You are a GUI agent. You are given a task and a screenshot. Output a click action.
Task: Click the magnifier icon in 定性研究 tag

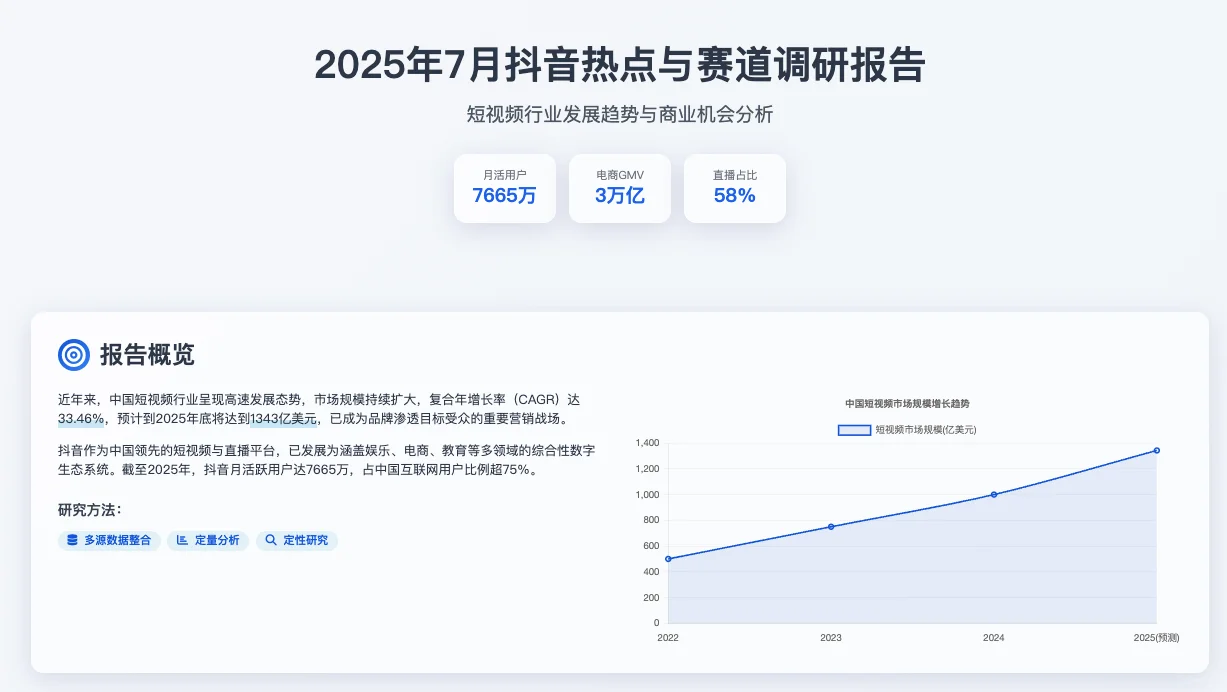pos(270,540)
